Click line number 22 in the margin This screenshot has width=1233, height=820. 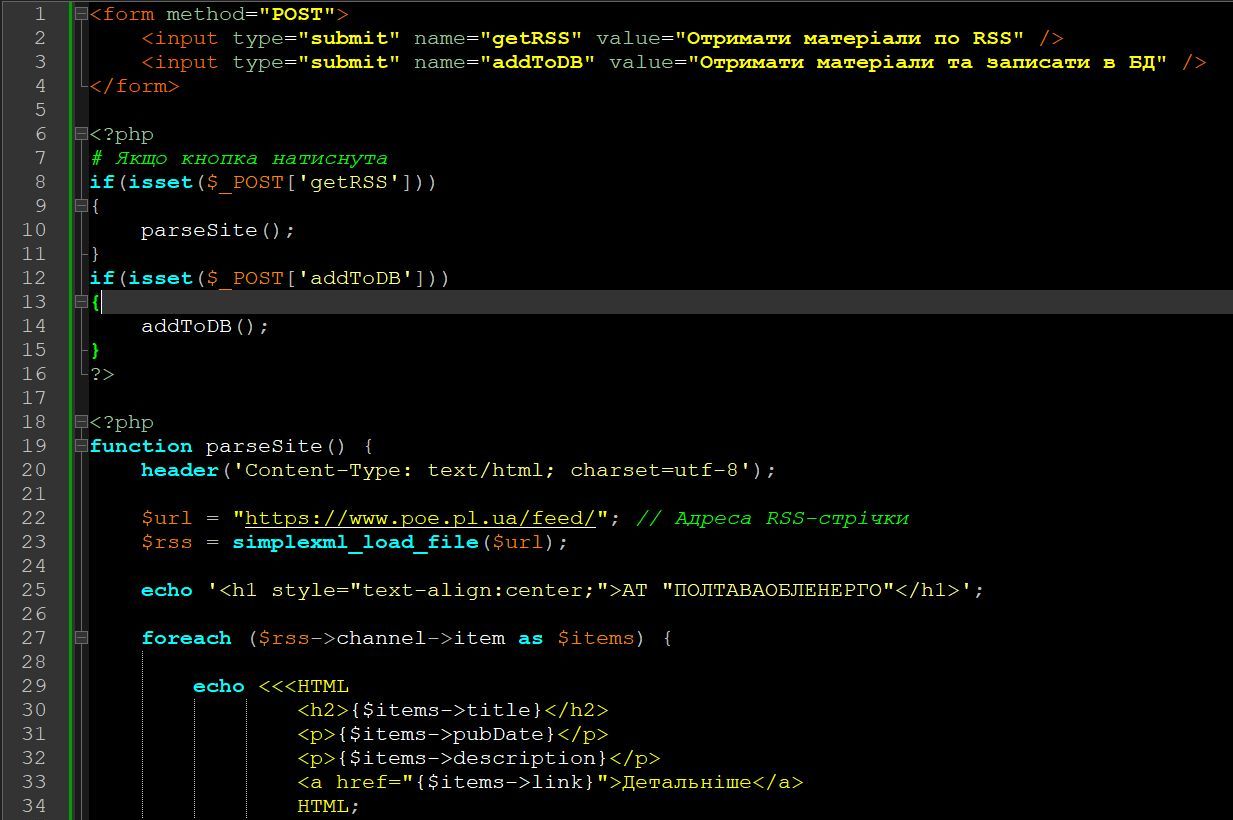click(34, 518)
